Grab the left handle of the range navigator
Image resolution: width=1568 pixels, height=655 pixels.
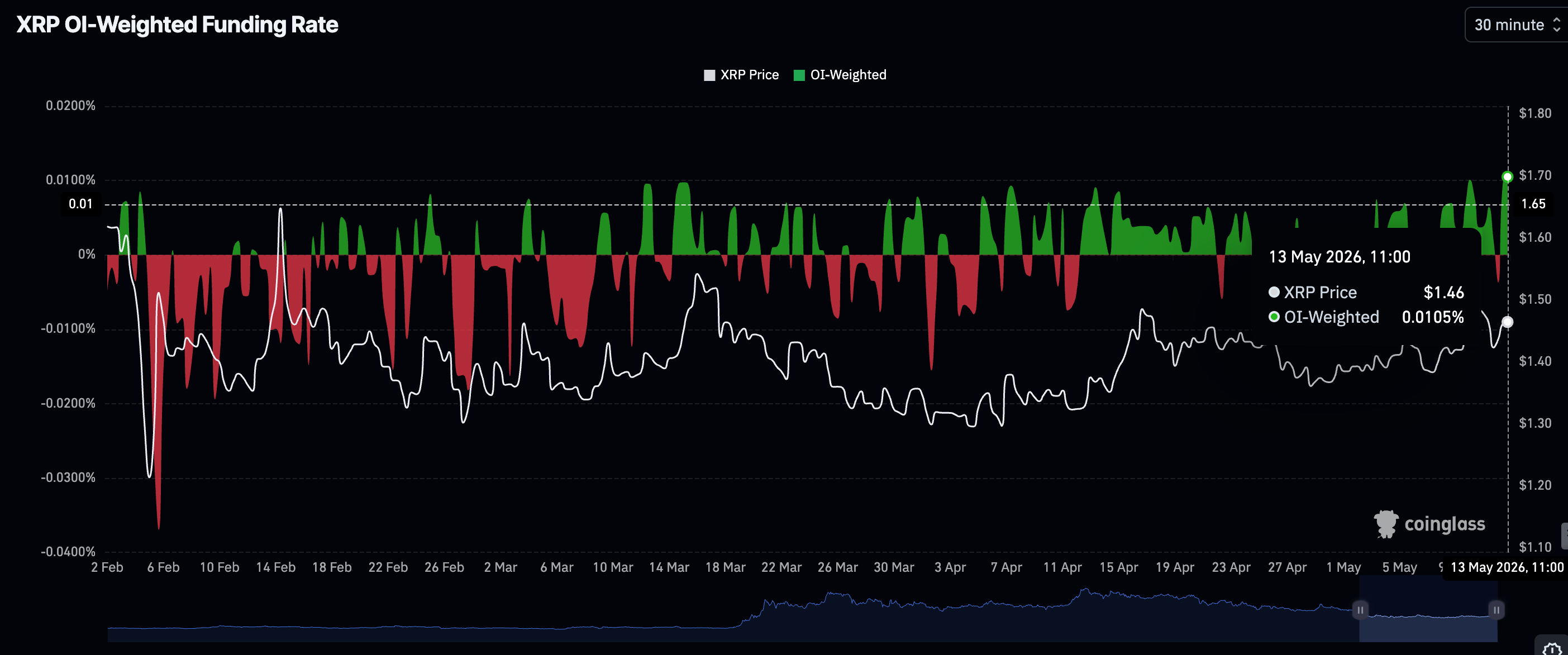click(1360, 610)
